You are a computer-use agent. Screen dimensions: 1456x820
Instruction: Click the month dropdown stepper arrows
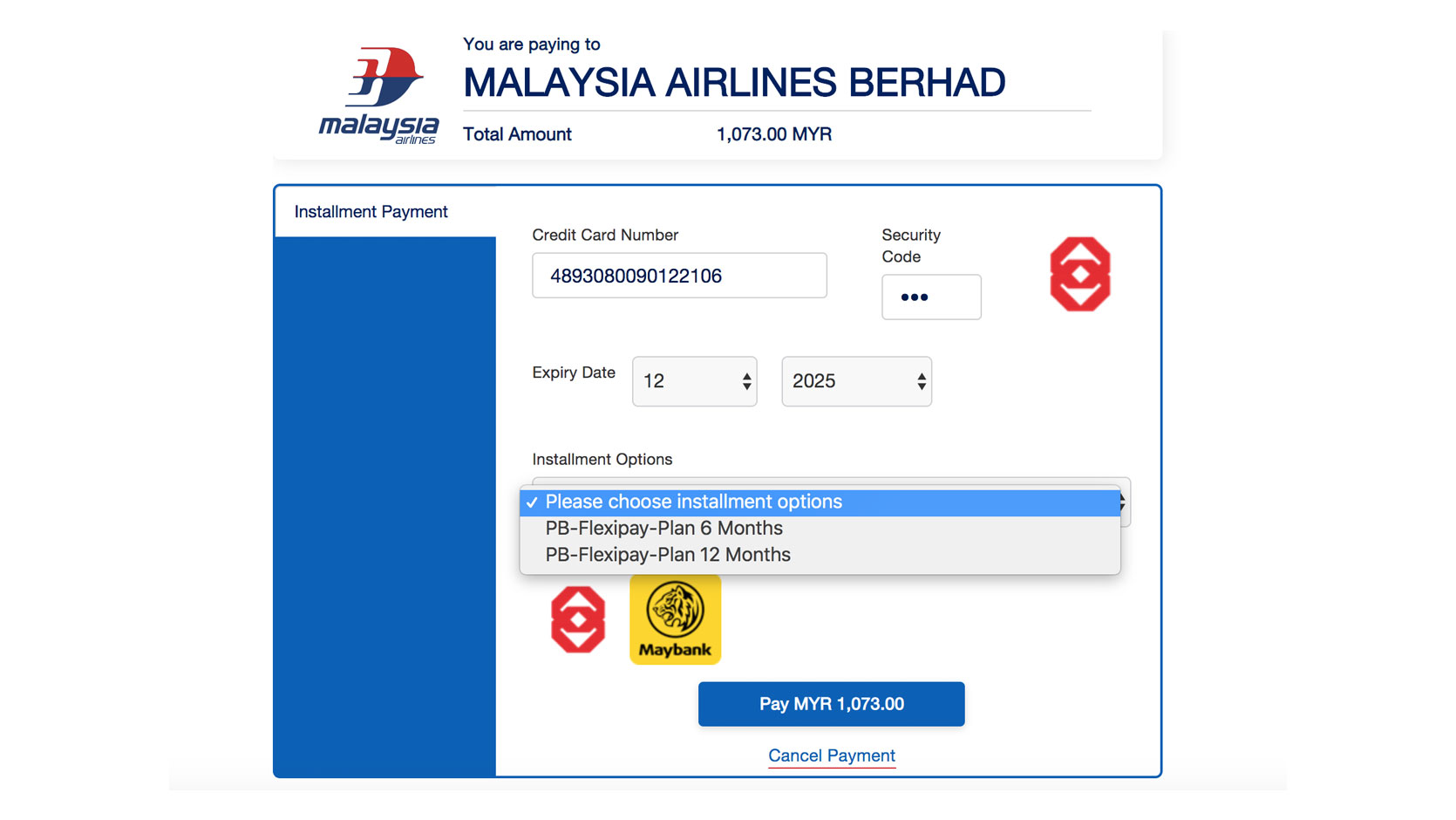tap(746, 381)
